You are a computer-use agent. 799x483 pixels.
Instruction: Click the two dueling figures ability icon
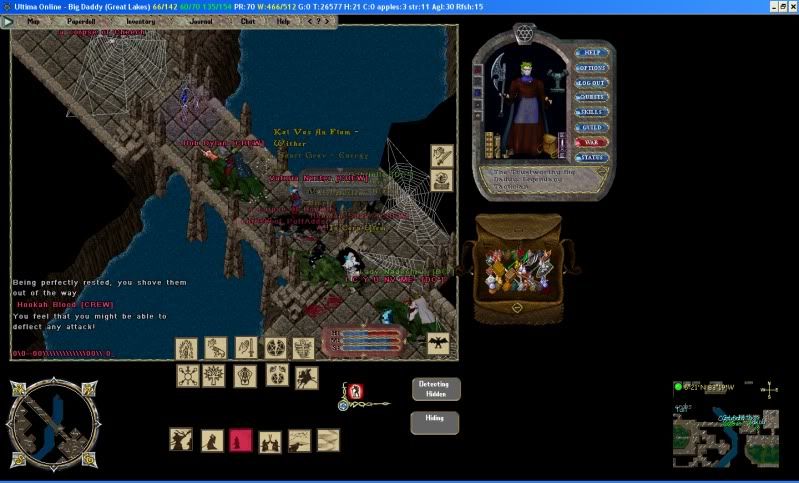(x=270, y=442)
